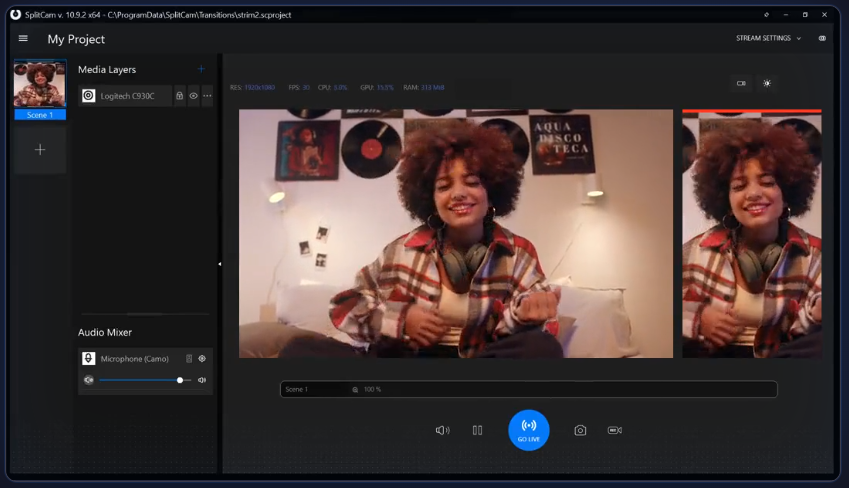Open the Stream Settings dropdown
849x488 pixels.
point(768,38)
